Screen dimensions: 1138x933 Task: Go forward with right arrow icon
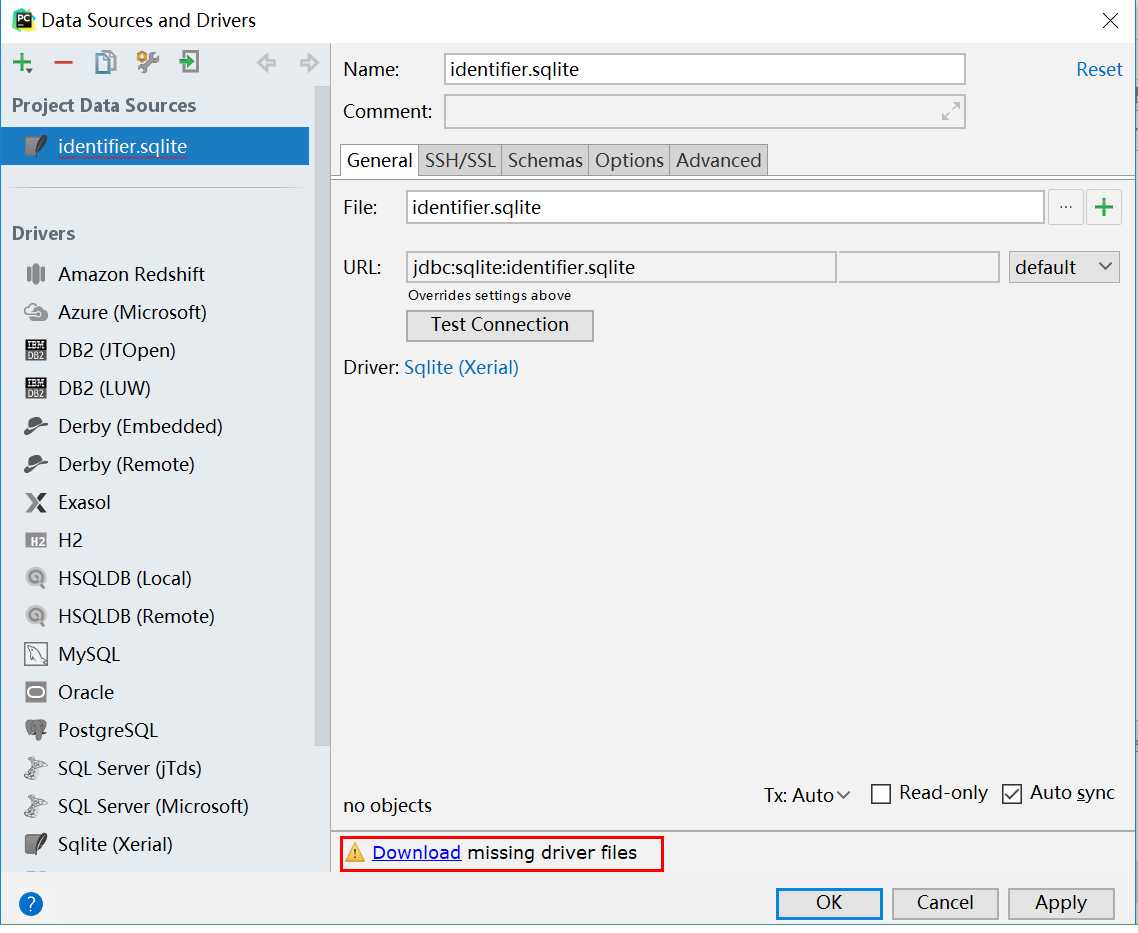(308, 63)
